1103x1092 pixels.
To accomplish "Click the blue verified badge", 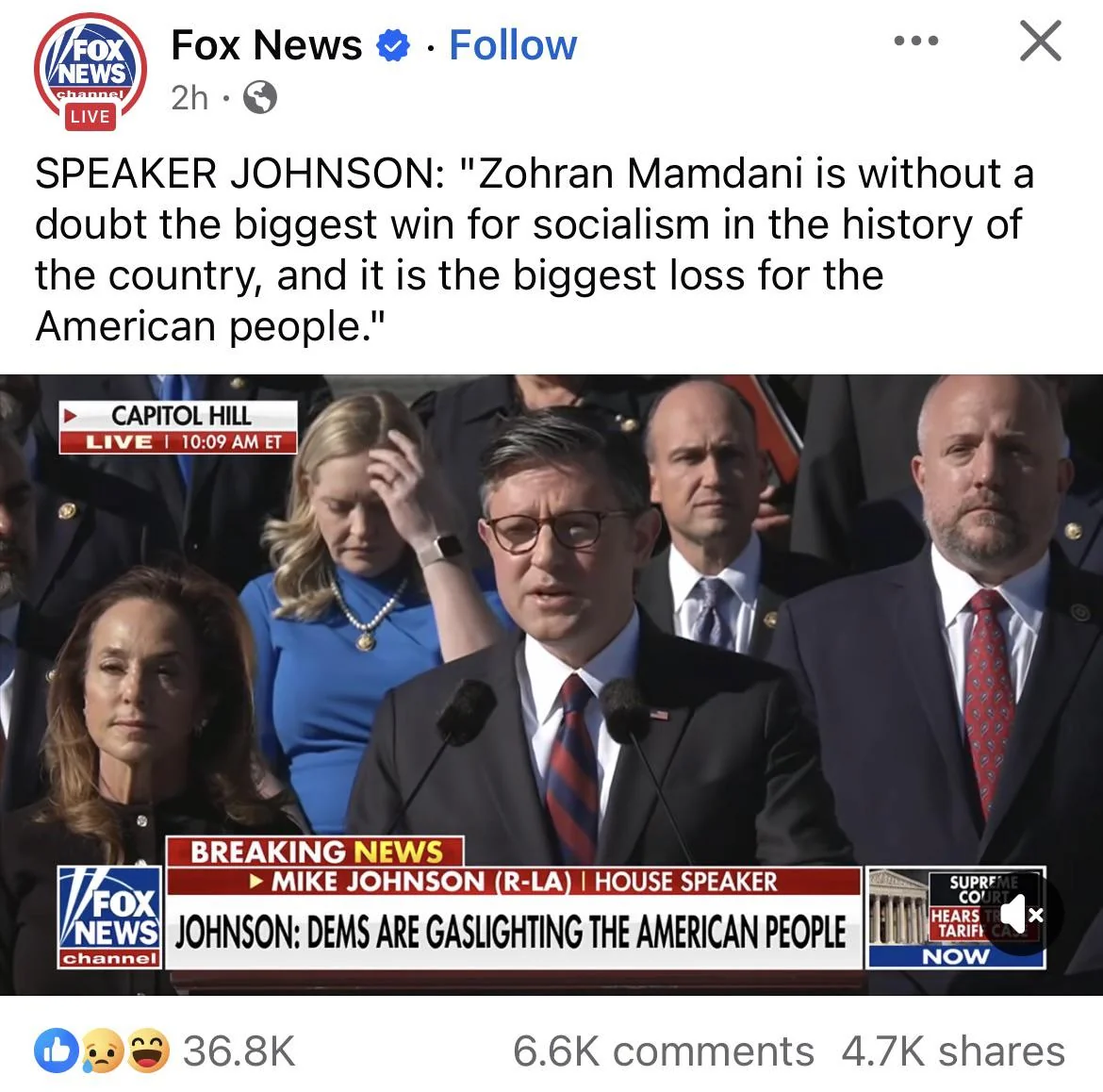I will click(392, 46).
